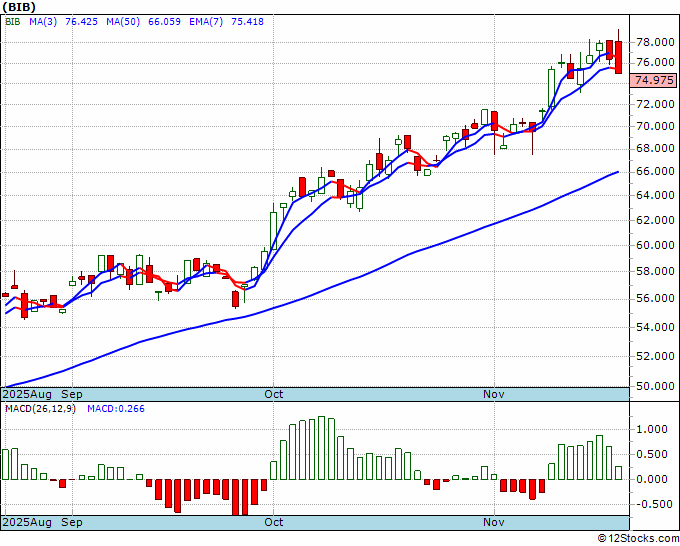Click the 0.000 MACD axis label
This screenshot has height=546, width=680.
(x=652, y=479)
